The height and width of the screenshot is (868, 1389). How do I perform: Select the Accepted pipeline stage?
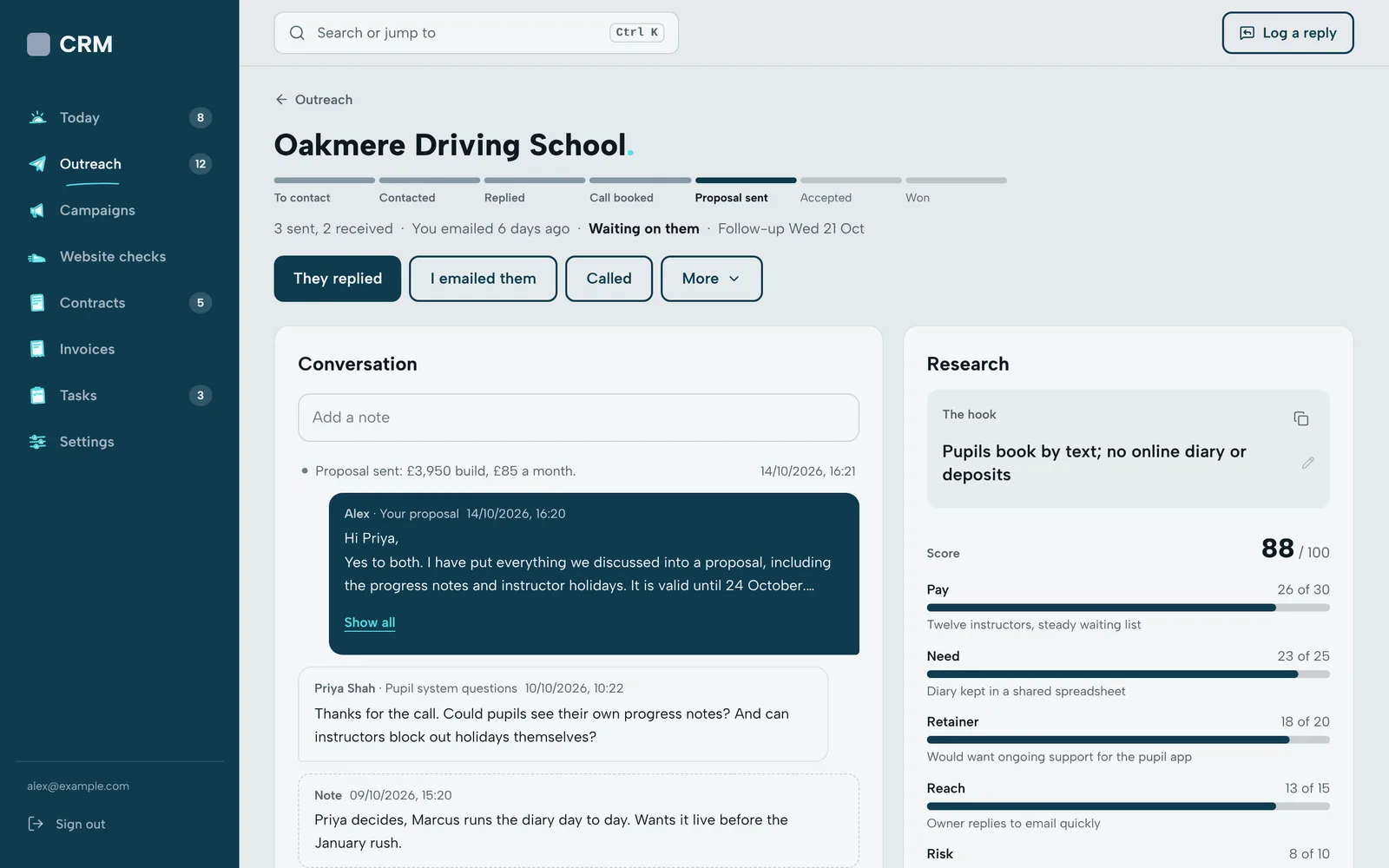point(851,191)
